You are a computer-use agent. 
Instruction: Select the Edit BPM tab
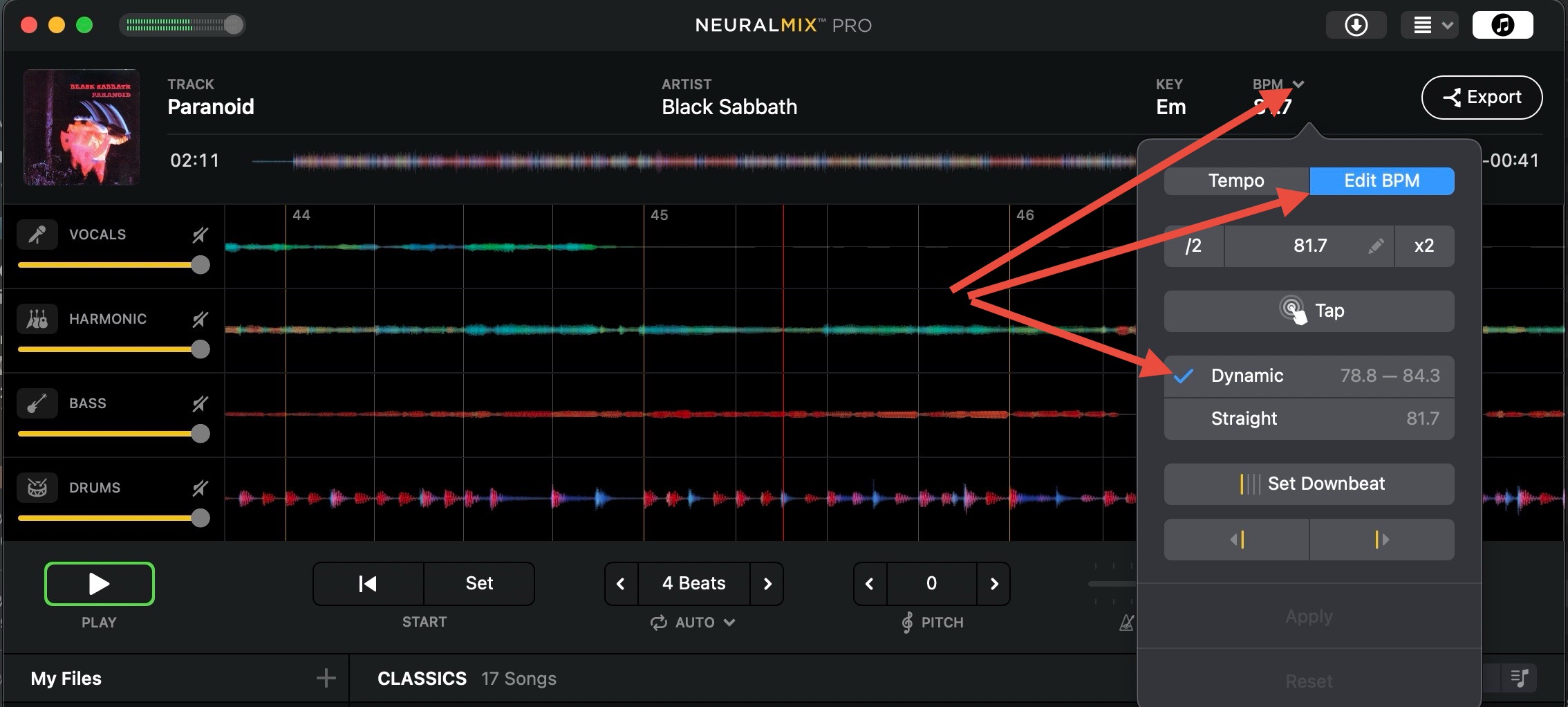pos(1381,181)
